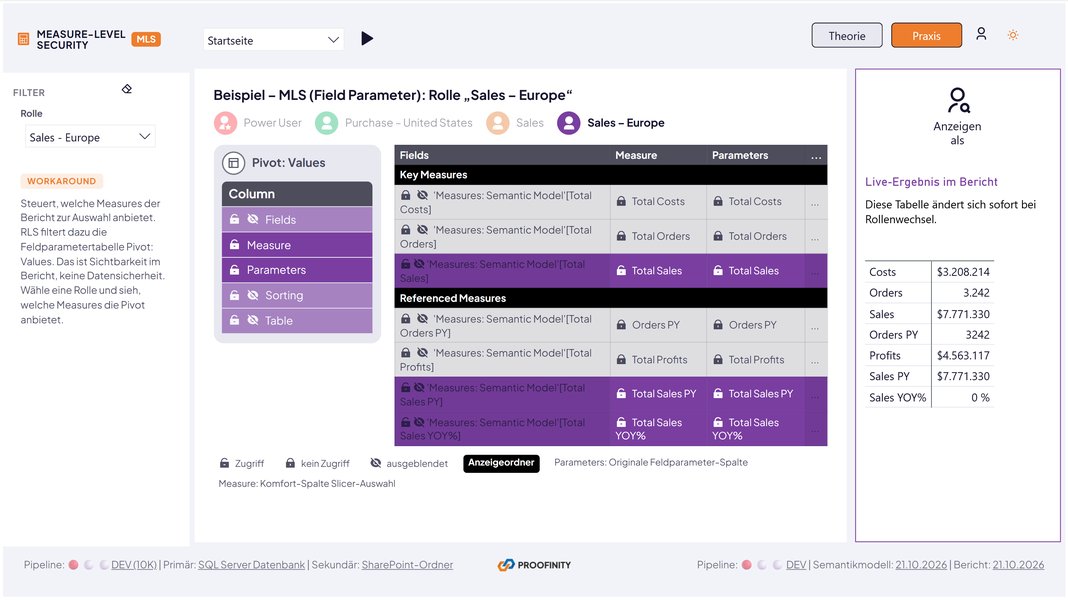Viewport: 1068px width, 600px height.
Task: Open the SharePoint-Ordner link
Action: pos(407,565)
